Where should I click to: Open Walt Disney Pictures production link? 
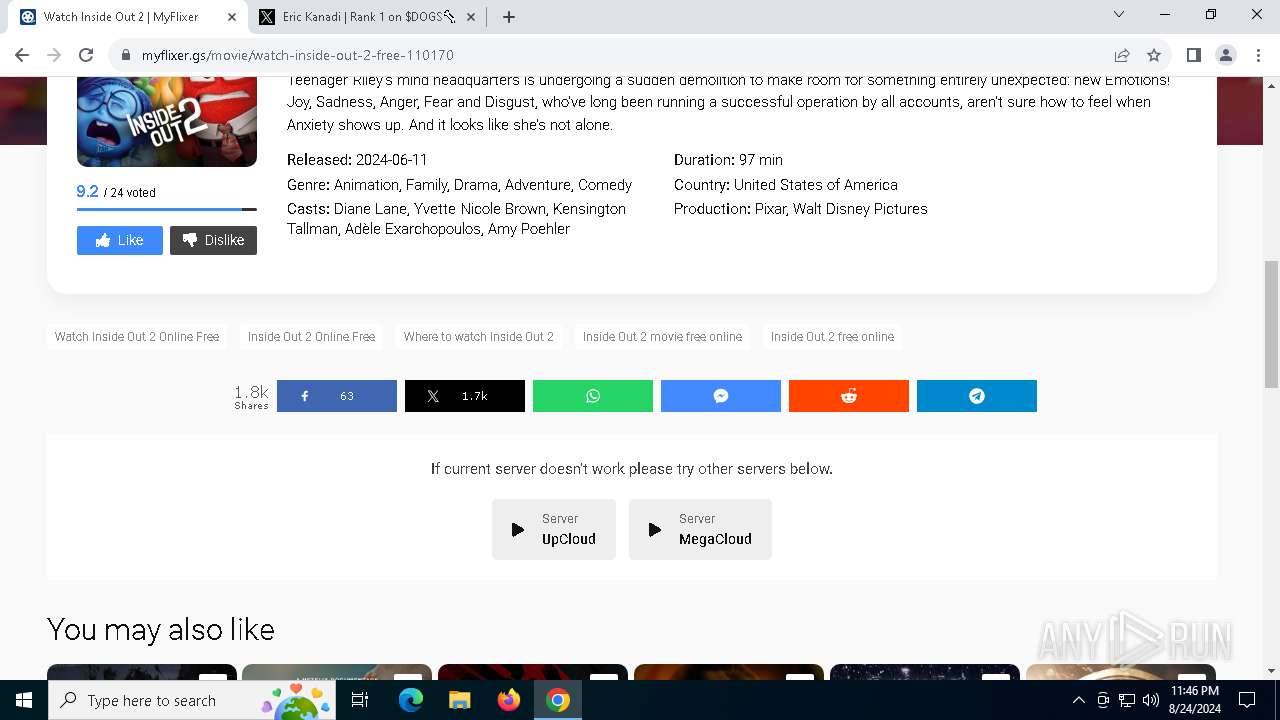pyautogui.click(x=860, y=209)
